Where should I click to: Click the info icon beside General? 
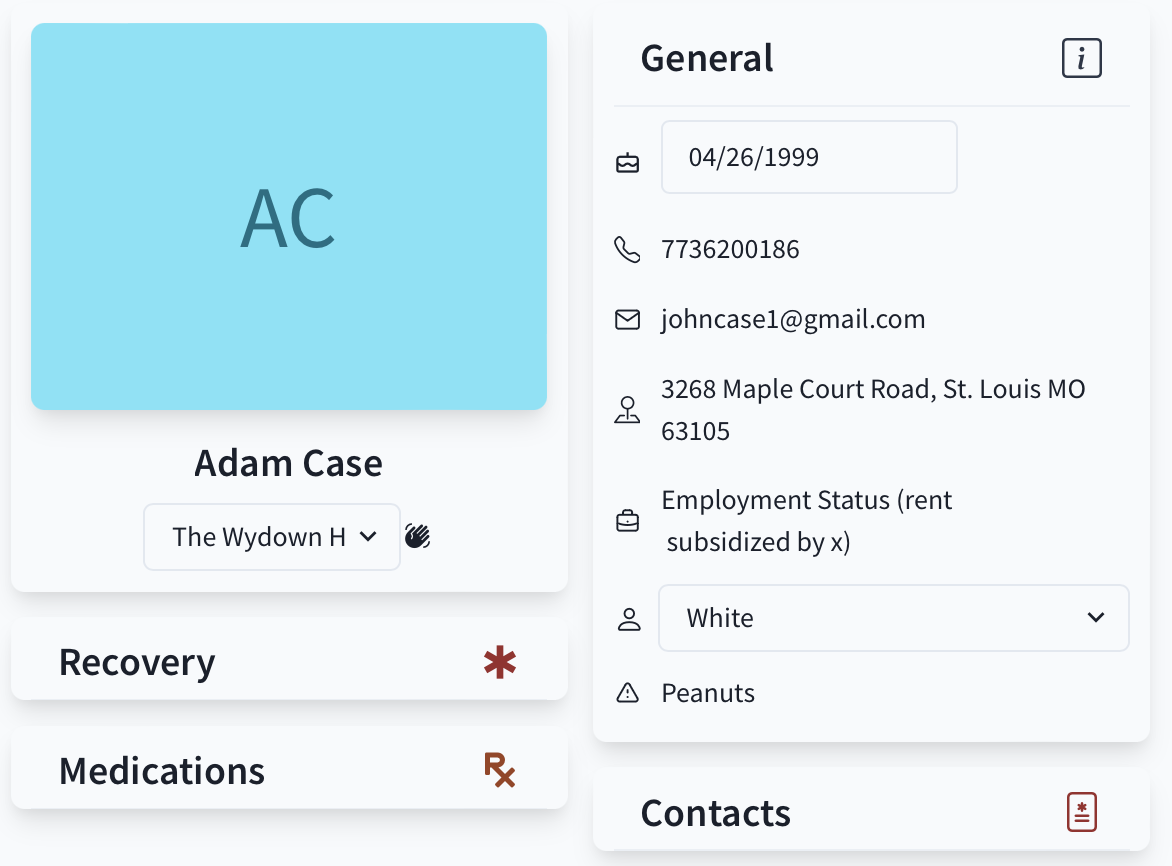(1082, 58)
